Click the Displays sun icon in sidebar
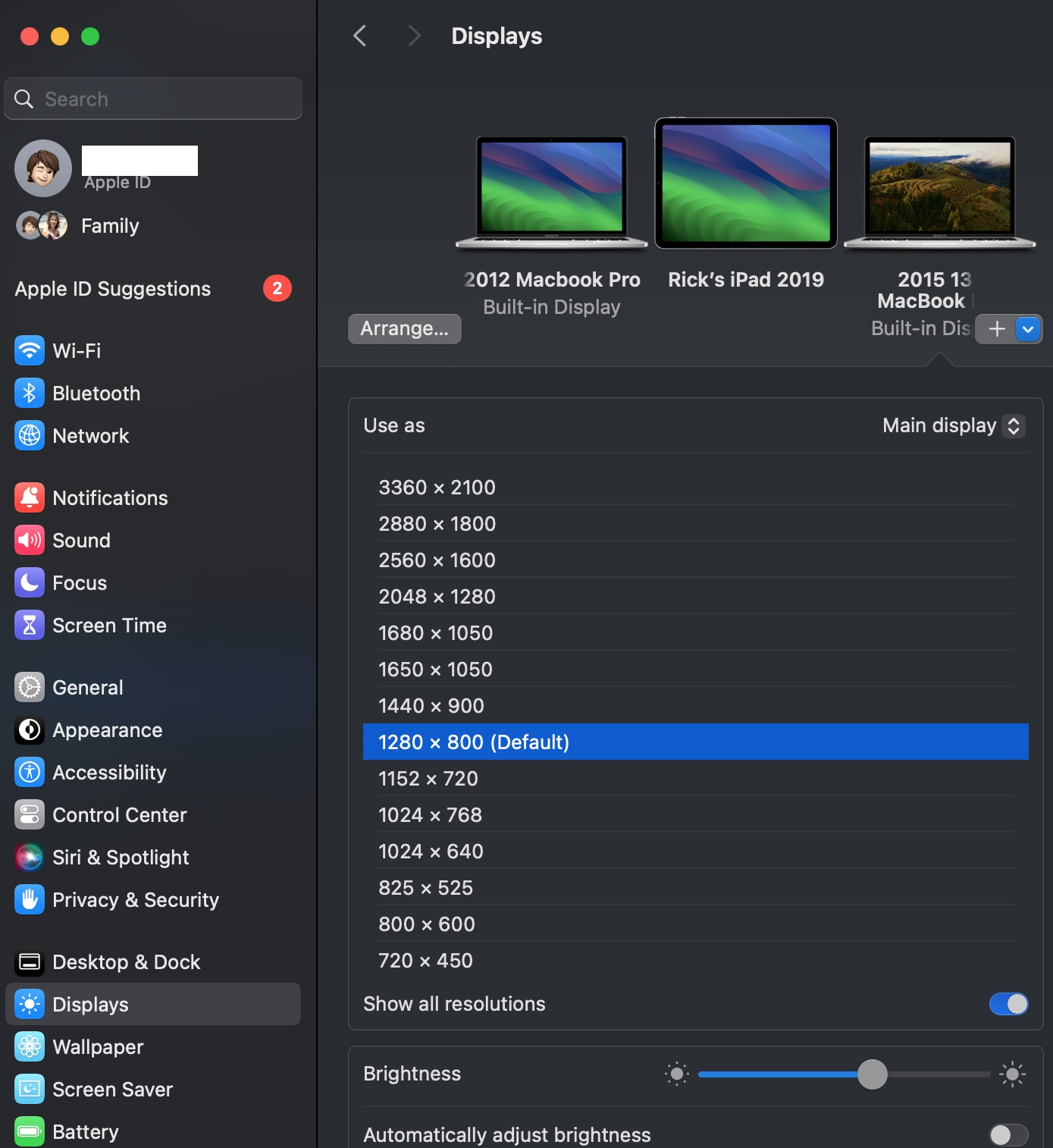 (30, 1004)
